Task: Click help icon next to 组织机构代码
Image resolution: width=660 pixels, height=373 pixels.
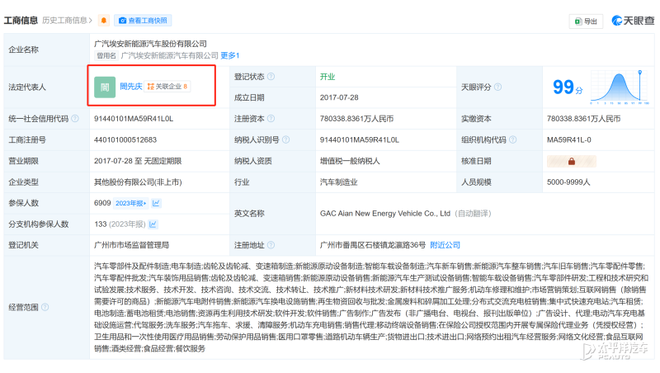Action: coord(513,139)
